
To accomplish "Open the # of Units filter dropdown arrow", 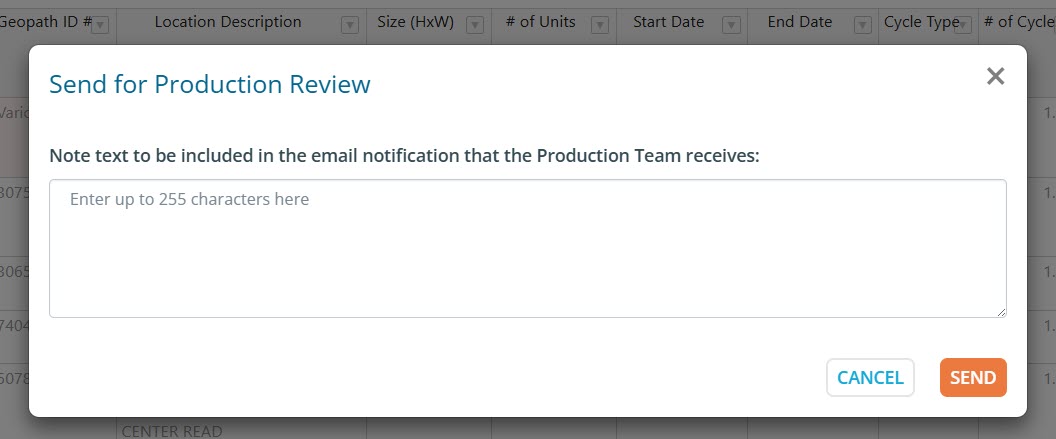I will point(600,26).
